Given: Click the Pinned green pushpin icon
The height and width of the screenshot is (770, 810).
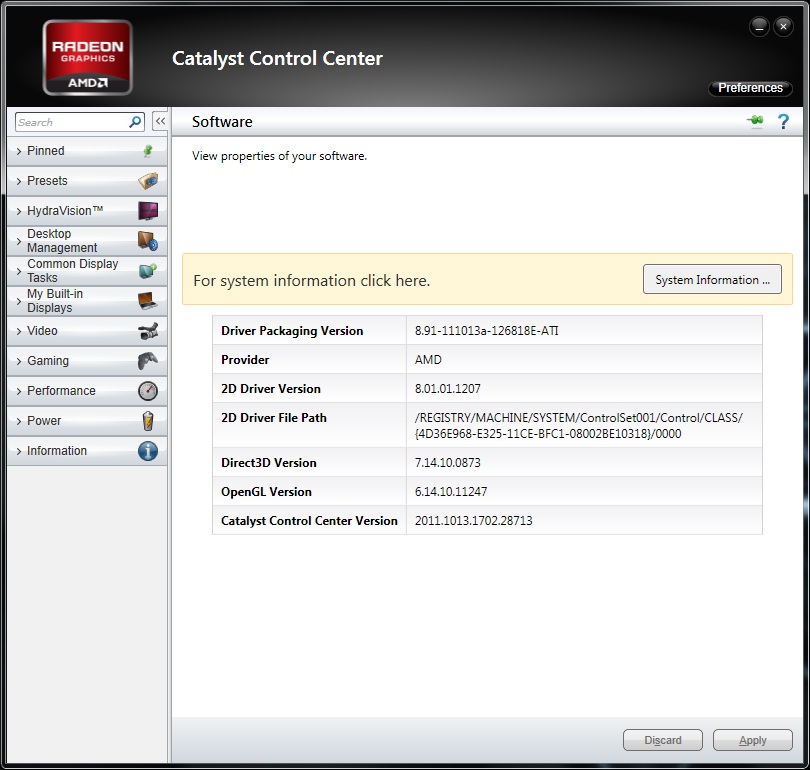Looking at the screenshot, I should [x=148, y=151].
